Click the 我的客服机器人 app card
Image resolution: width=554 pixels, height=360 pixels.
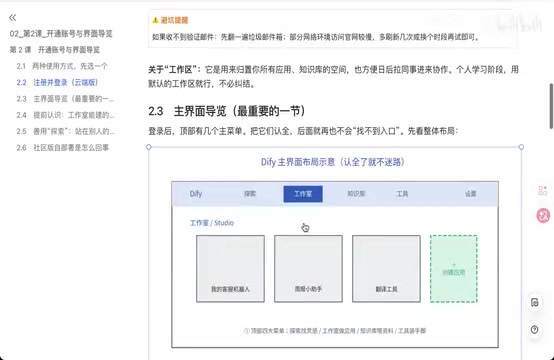(x=230, y=268)
